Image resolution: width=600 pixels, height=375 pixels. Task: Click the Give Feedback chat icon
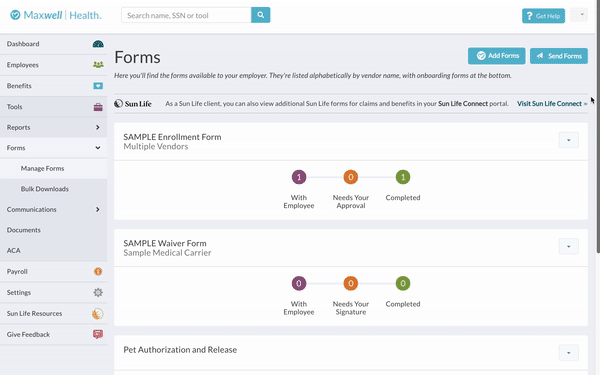tap(98, 334)
